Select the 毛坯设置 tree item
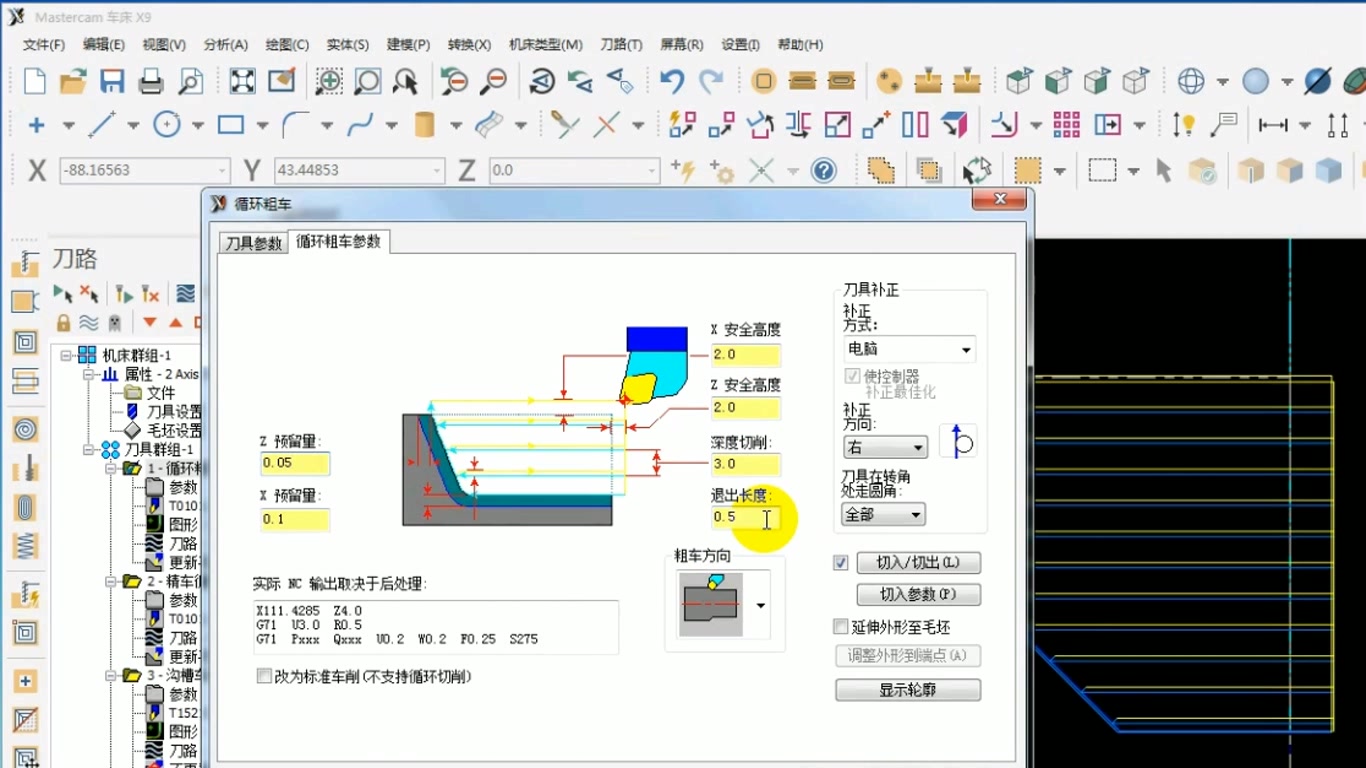This screenshot has width=1366, height=768. (x=164, y=431)
